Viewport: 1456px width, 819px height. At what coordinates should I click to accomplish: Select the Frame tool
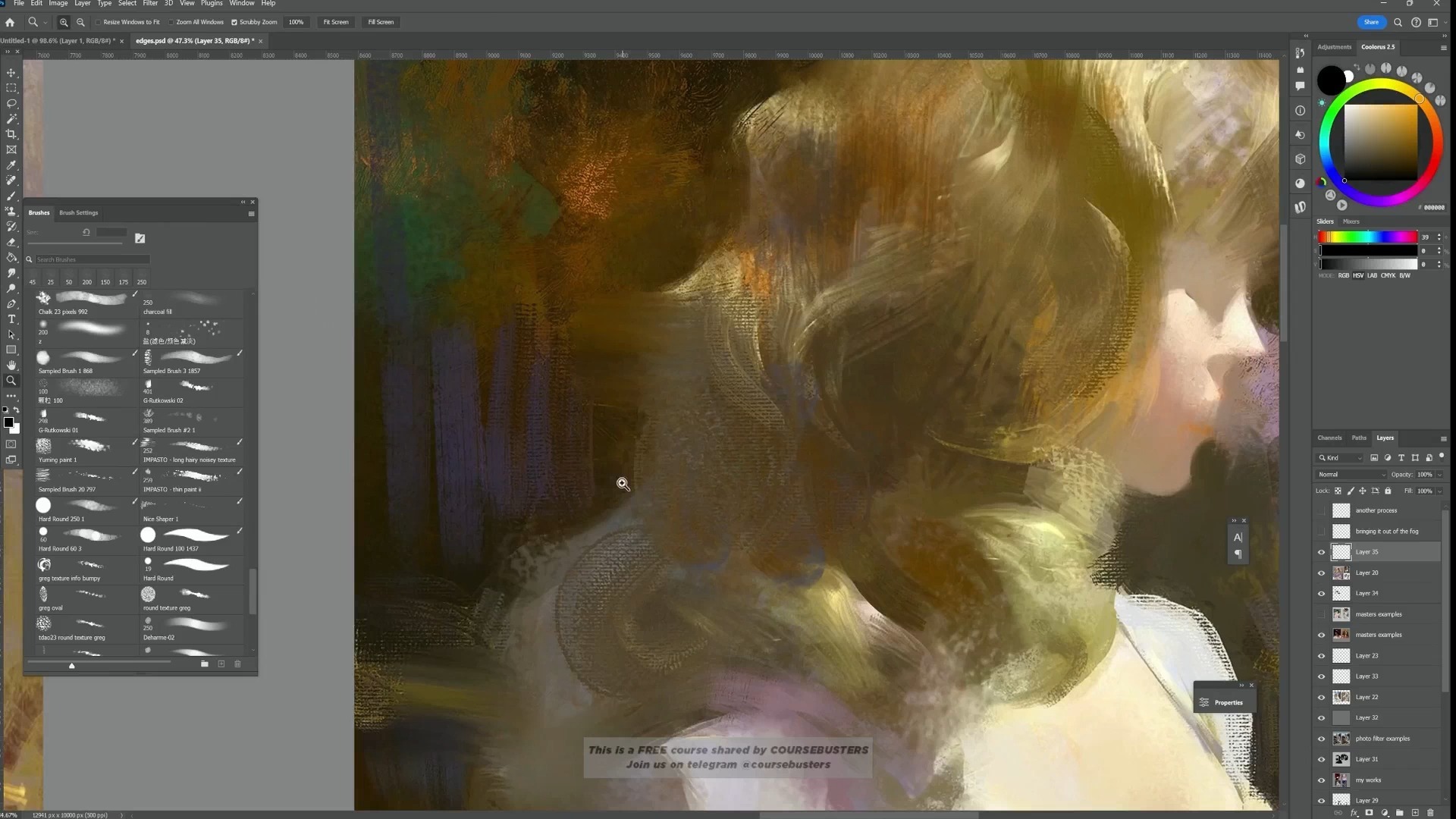[x=11, y=149]
